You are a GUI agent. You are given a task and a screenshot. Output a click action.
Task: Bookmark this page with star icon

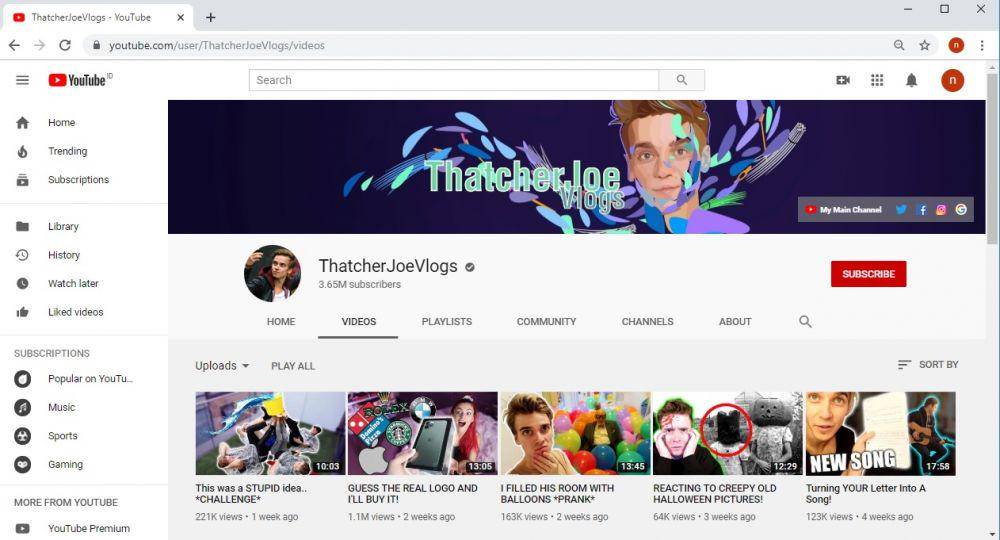[925, 45]
